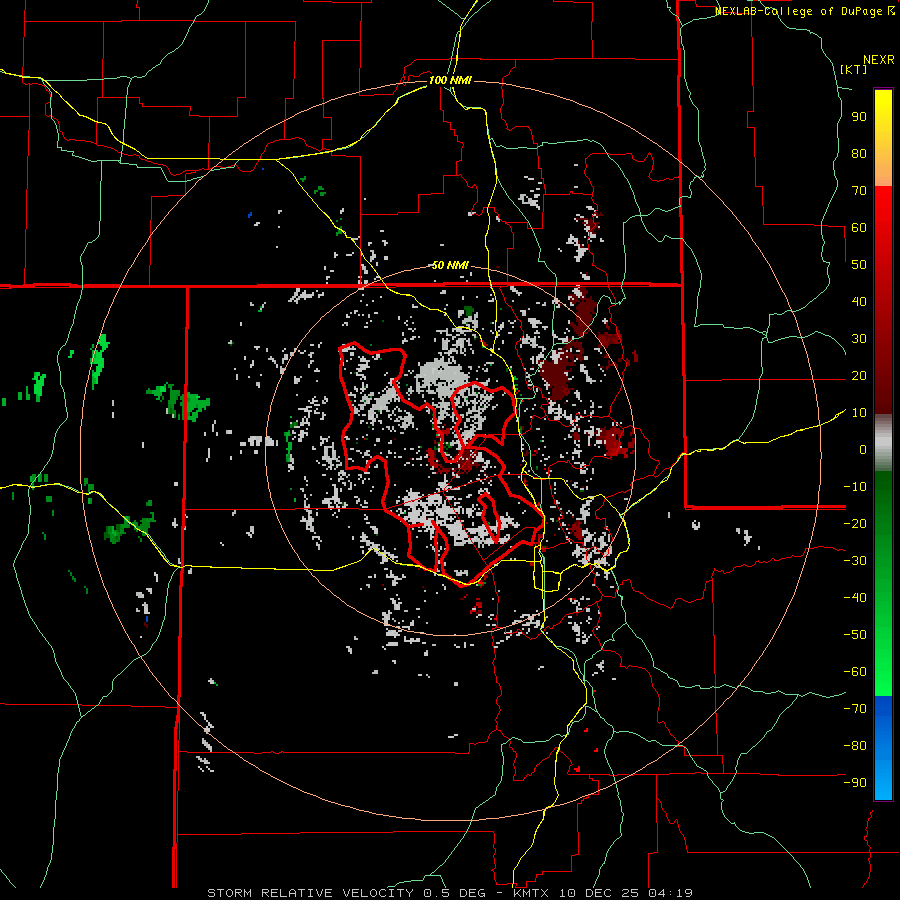Select the 90 value on the velocity scale
Screen dimensions: 900x900
tap(859, 117)
